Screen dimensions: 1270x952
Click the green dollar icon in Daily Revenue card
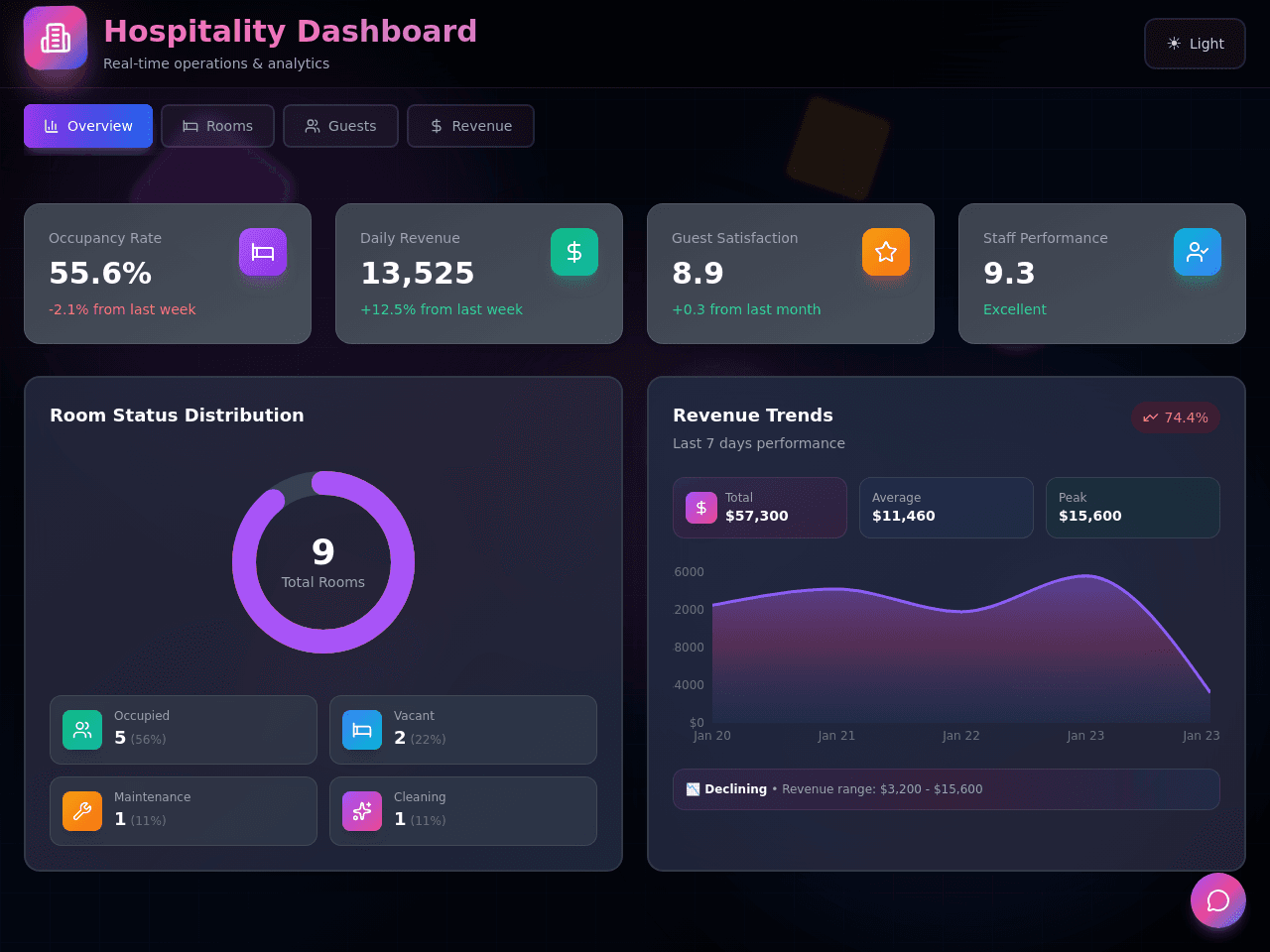pyautogui.click(x=574, y=252)
